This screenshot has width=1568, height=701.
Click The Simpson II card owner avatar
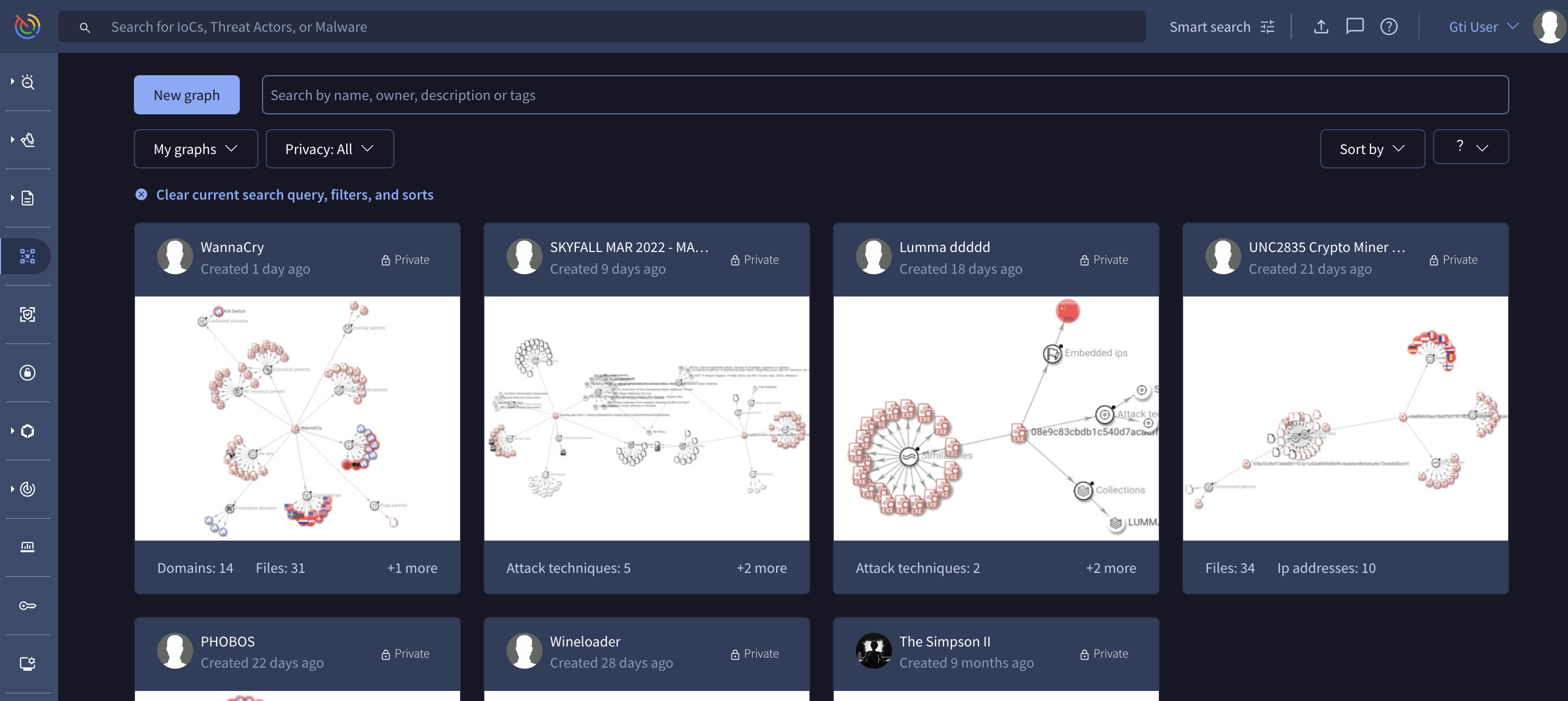click(x=873, y=651)
